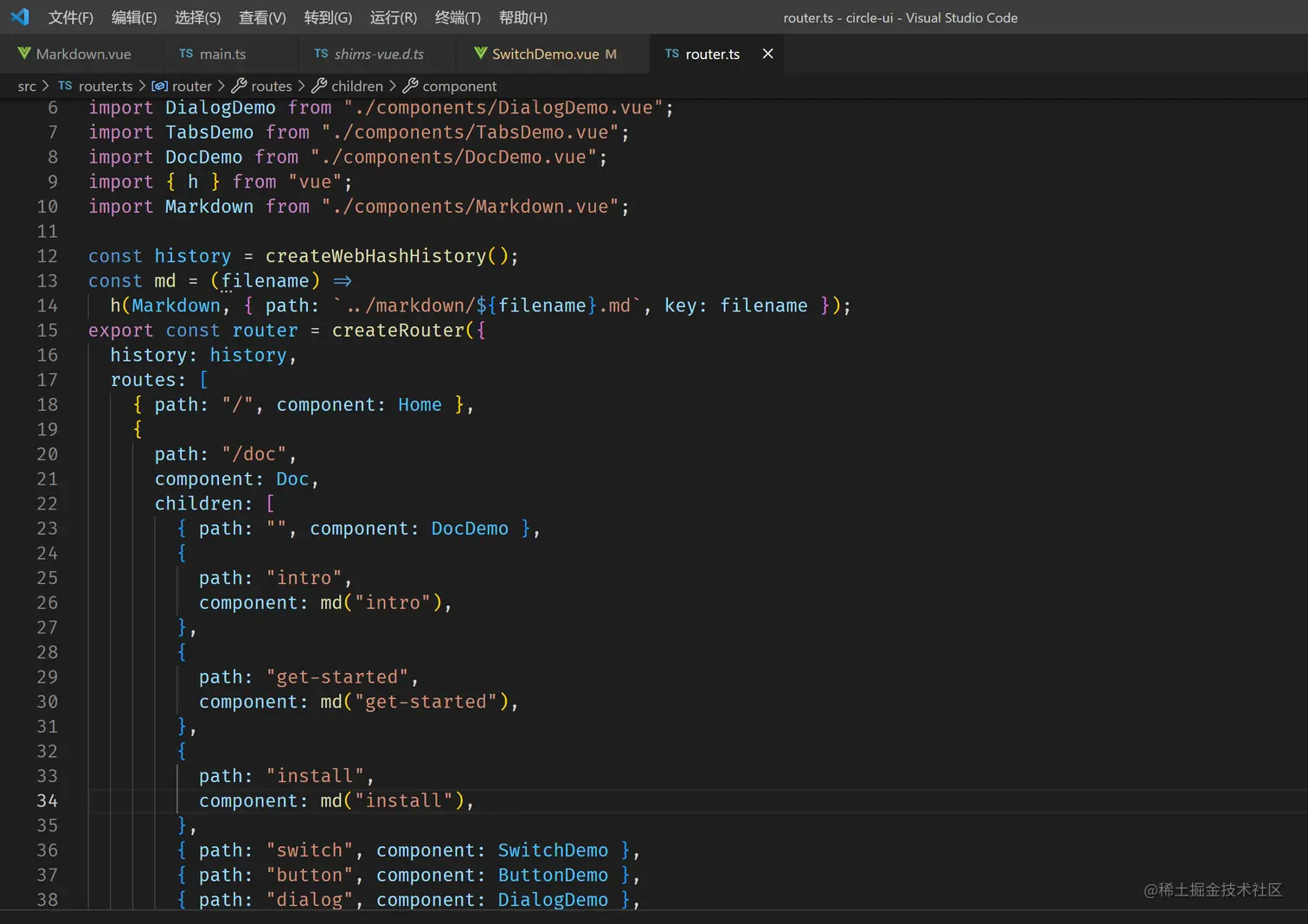Viewport: 1308px width, 924px height.
Task: Open the src breadcrumb folder
Action: click(27, 86)
